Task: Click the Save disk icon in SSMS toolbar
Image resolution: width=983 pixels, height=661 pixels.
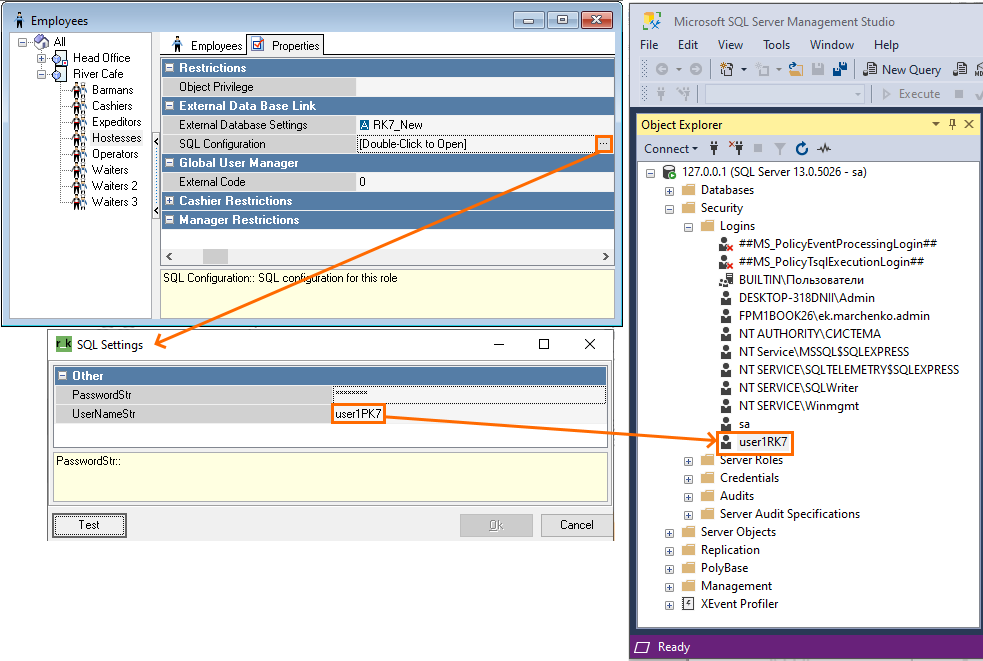Action: (817, 70)
